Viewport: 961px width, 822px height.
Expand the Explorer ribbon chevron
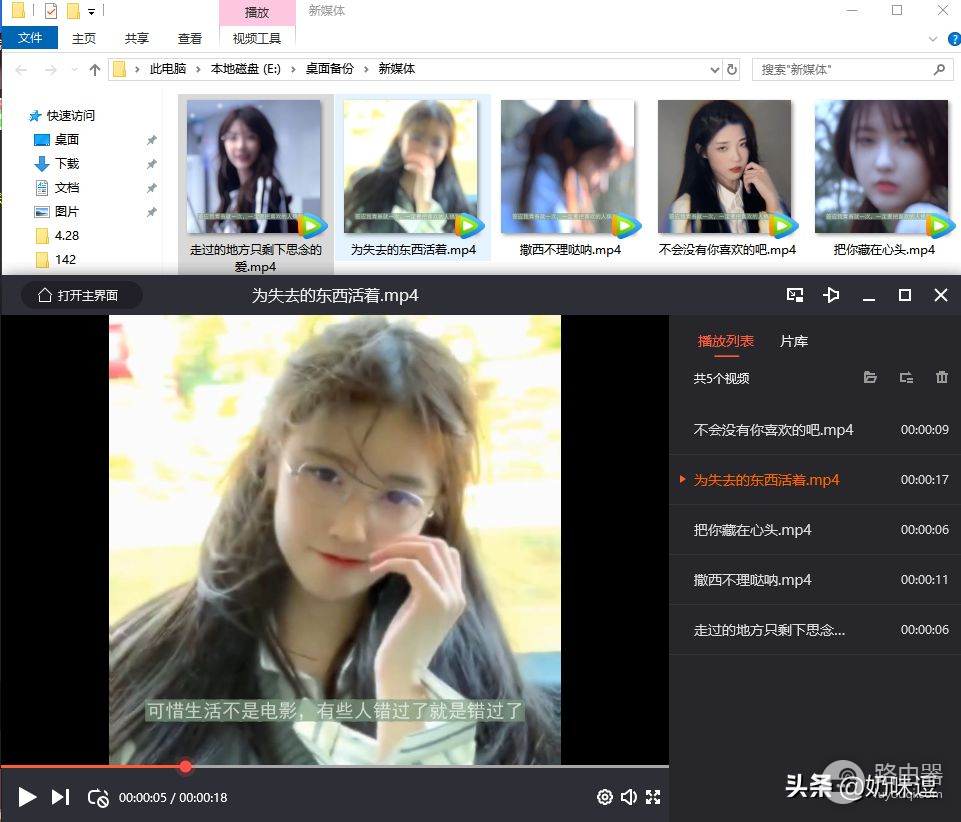click(x=931, y=39)
